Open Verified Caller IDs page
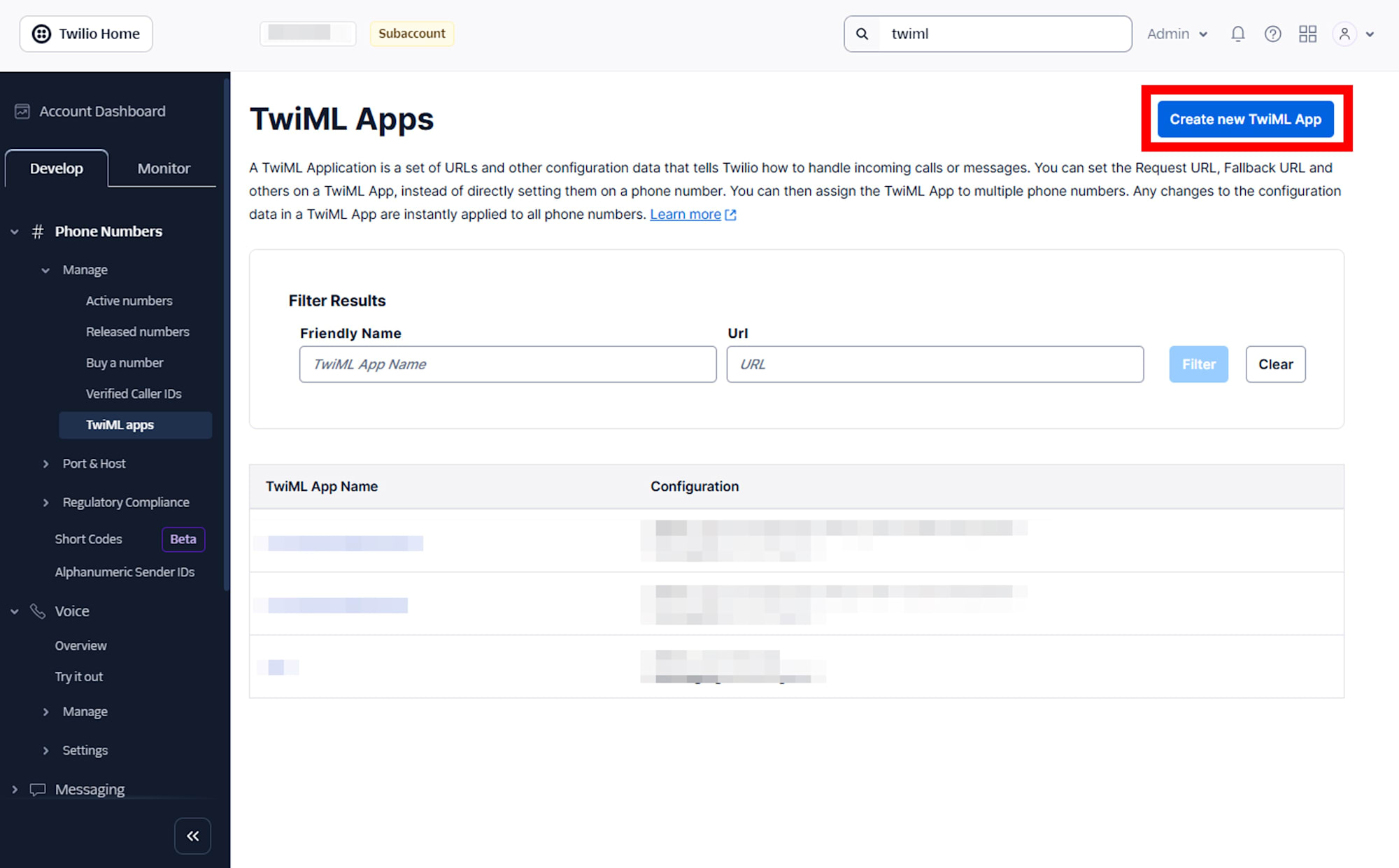This screenshot has height=868, width=1399. coord(134,394)
